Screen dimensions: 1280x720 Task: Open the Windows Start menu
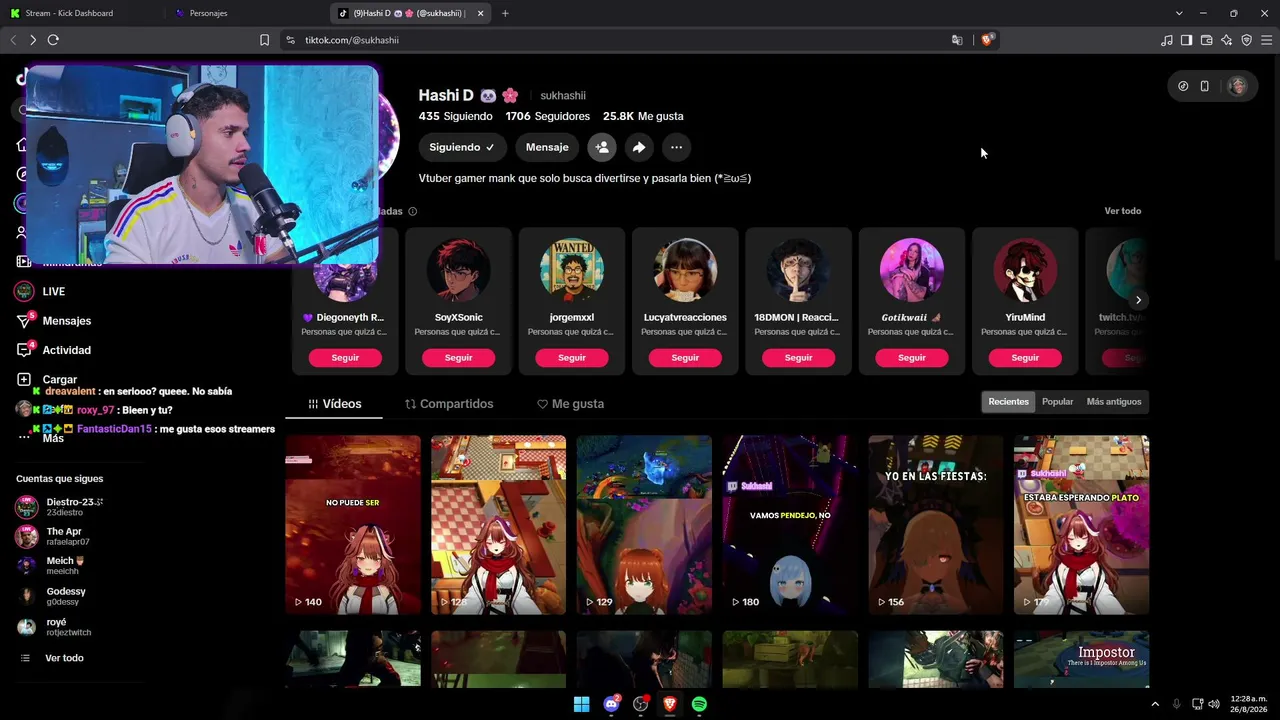581,704
